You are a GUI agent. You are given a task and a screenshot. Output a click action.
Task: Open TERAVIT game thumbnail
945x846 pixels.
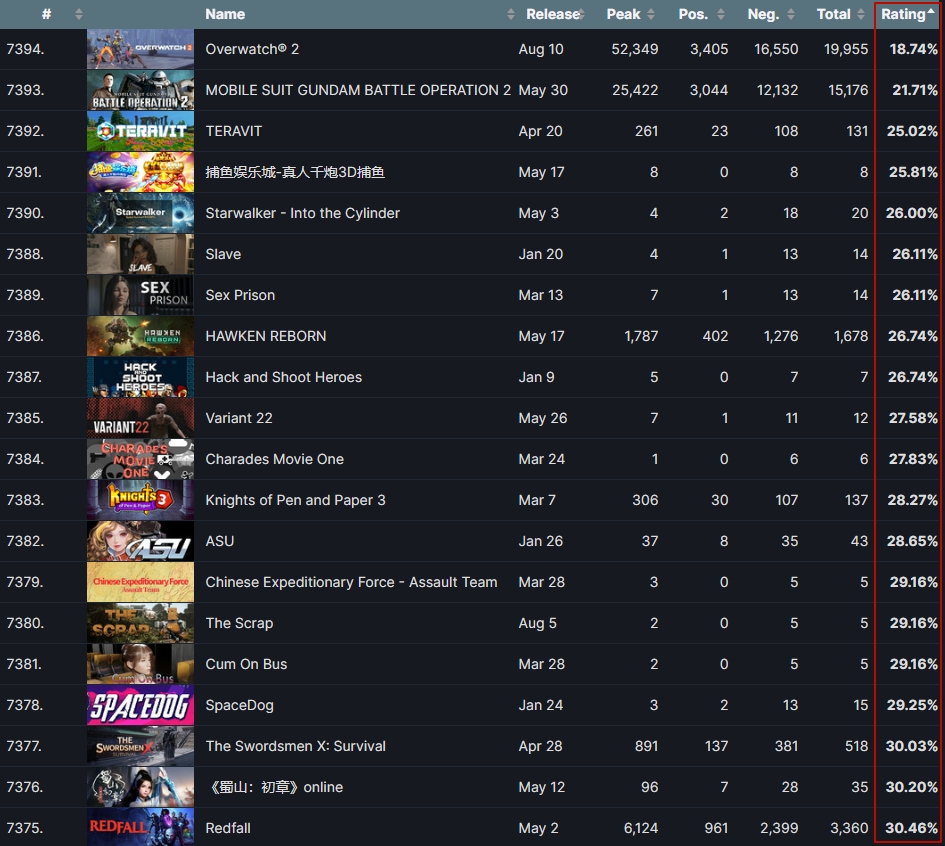[140, 131]
